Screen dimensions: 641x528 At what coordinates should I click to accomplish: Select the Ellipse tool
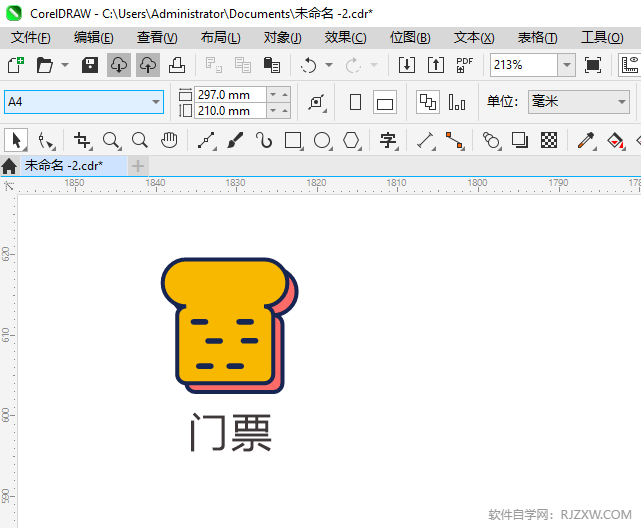(322, 140)
